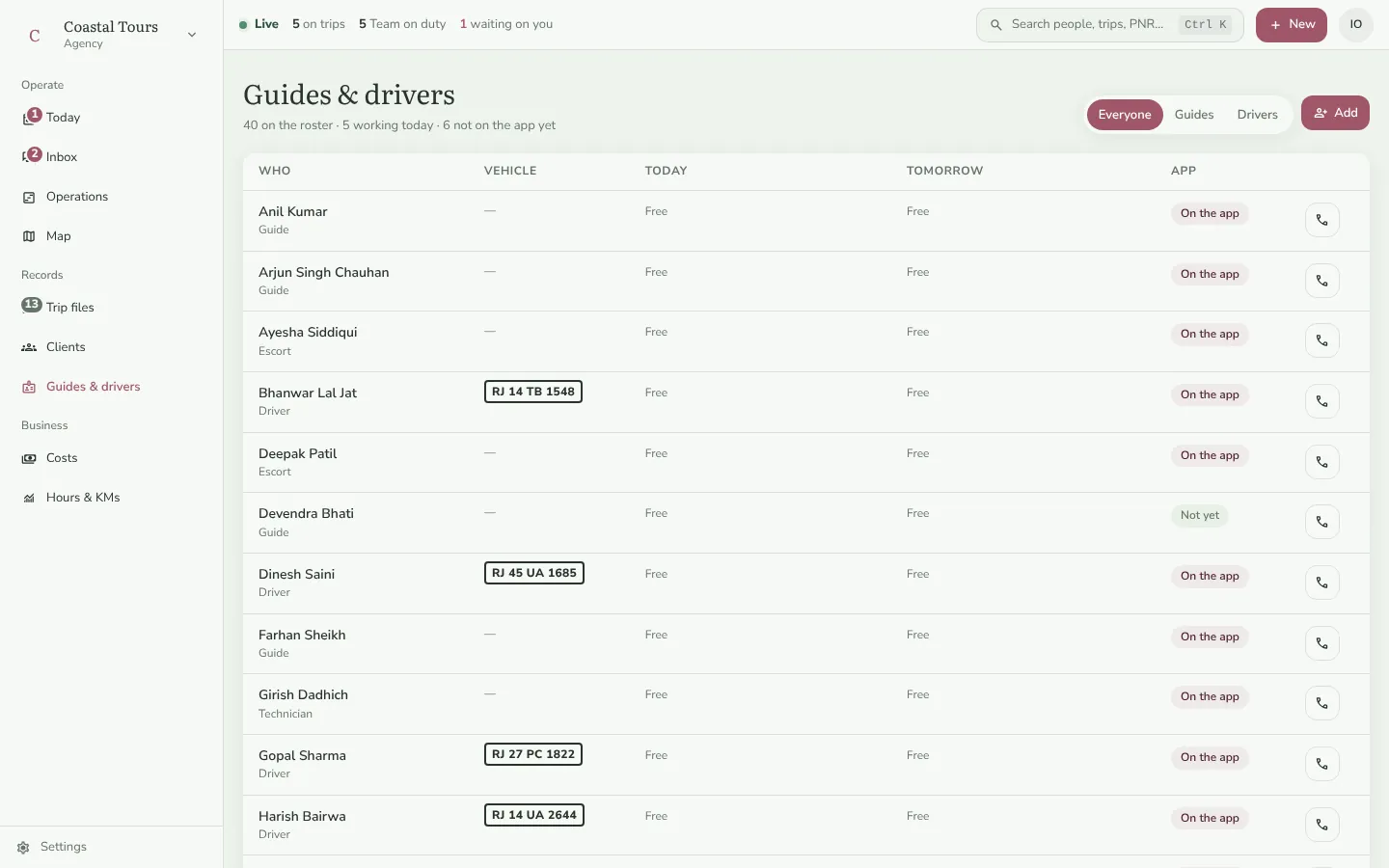The image size is (1389, 868).
Task: Call Deepak Patil with phone icon
Action: (x=1321, y=462)
